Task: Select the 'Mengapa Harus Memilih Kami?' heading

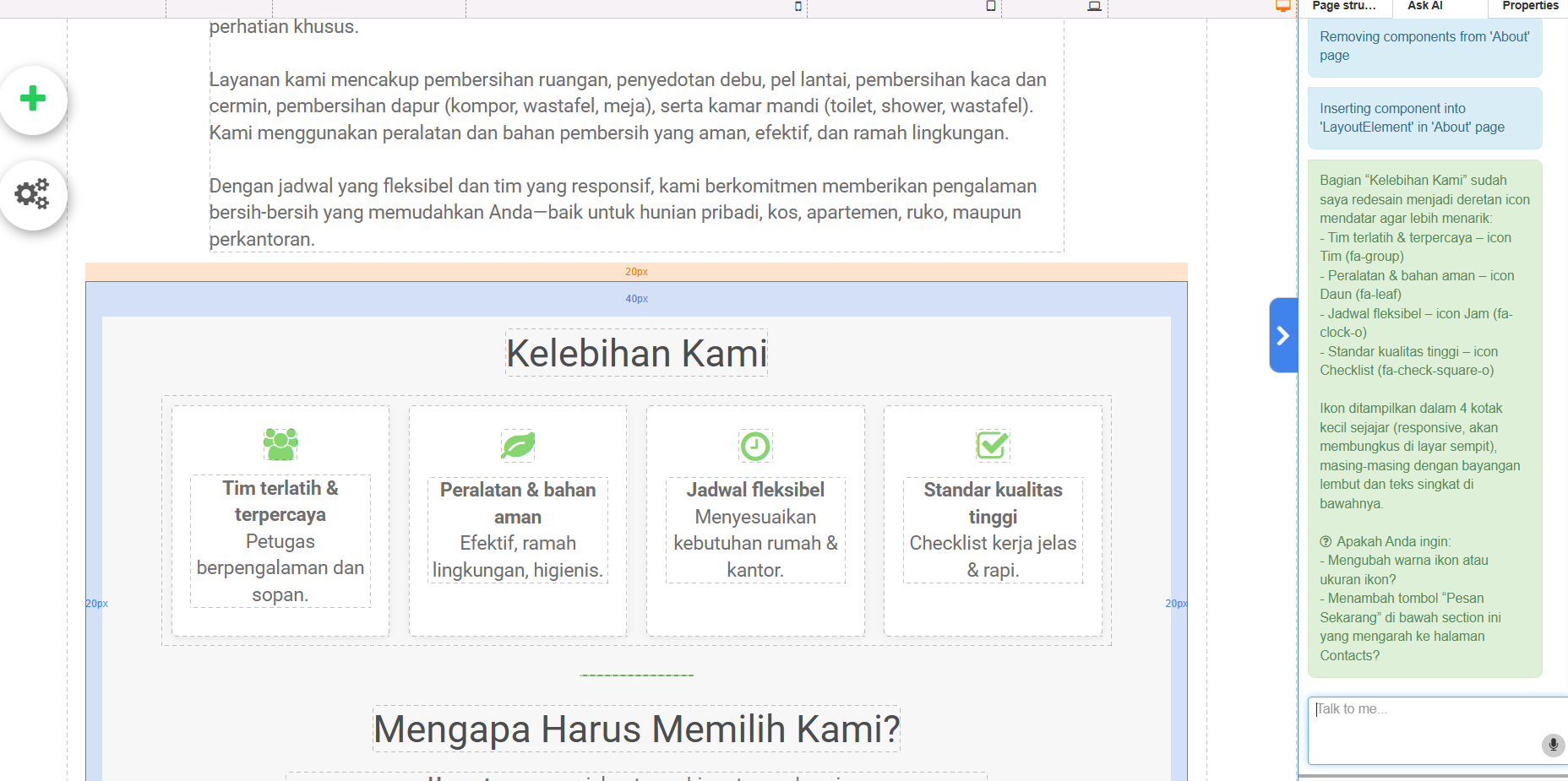Action: (x=636, y=729)
